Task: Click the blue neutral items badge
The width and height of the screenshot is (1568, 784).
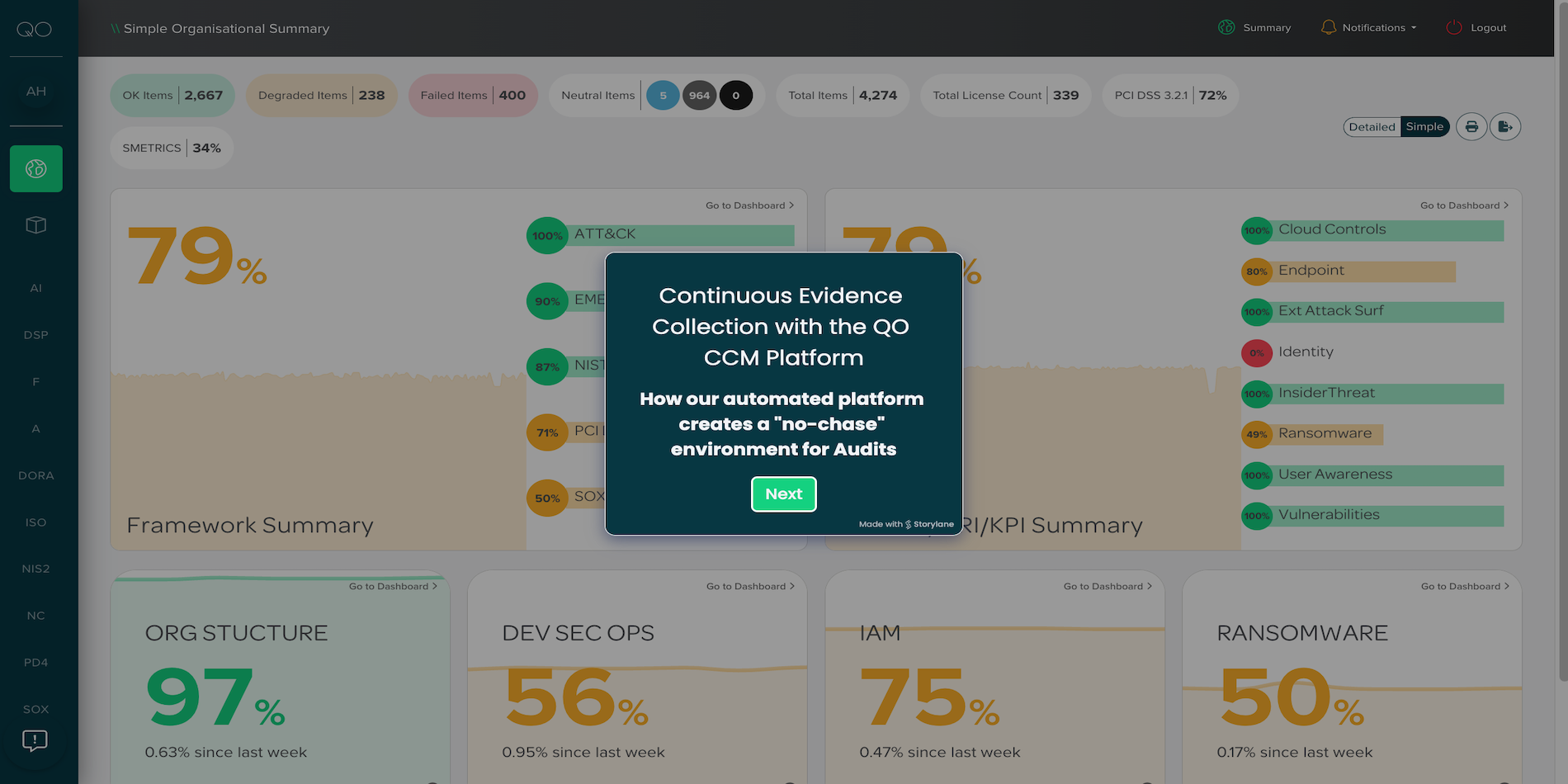Action: pos(663,96)
